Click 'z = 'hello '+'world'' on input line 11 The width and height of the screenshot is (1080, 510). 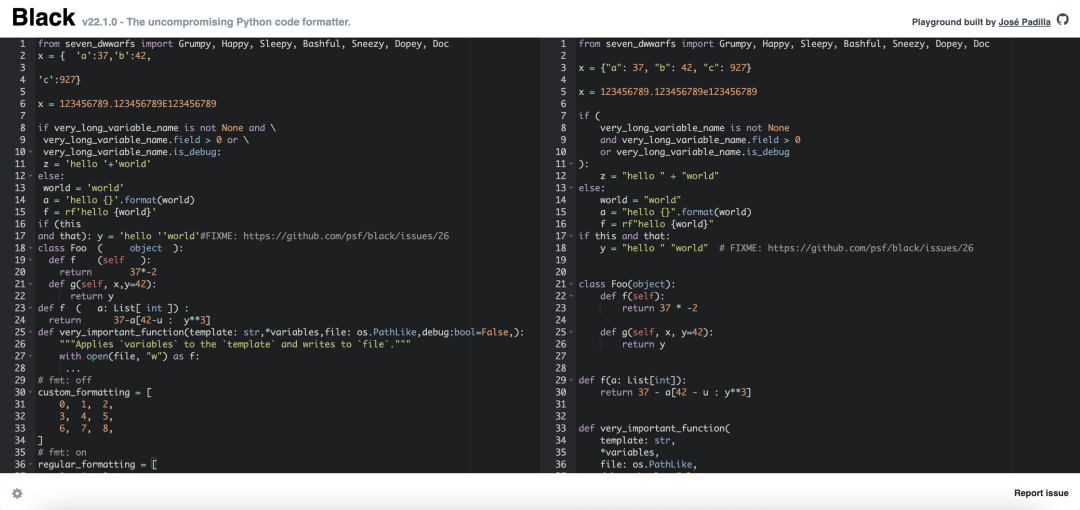tap(97, 164)
